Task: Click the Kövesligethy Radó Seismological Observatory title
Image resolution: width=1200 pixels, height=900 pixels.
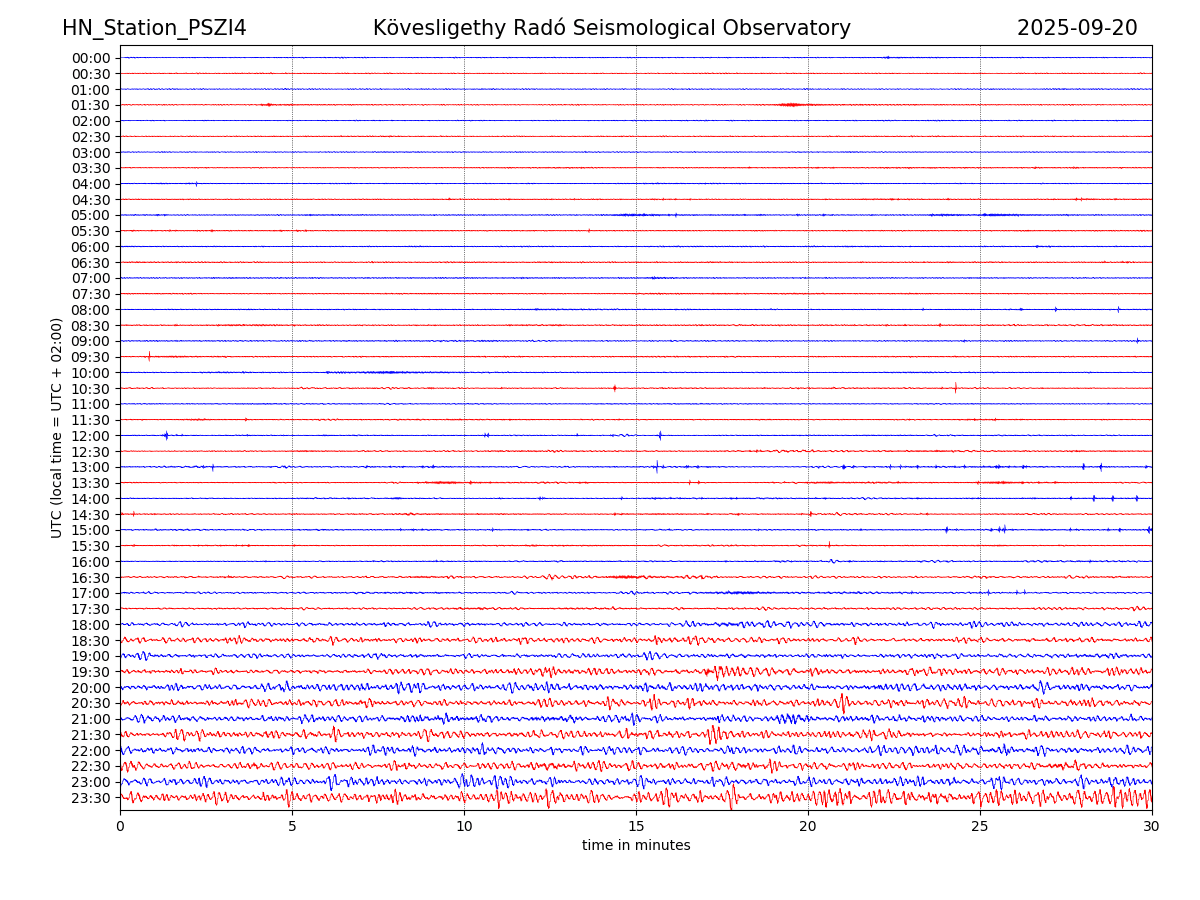Action: [x=611, y=28]
